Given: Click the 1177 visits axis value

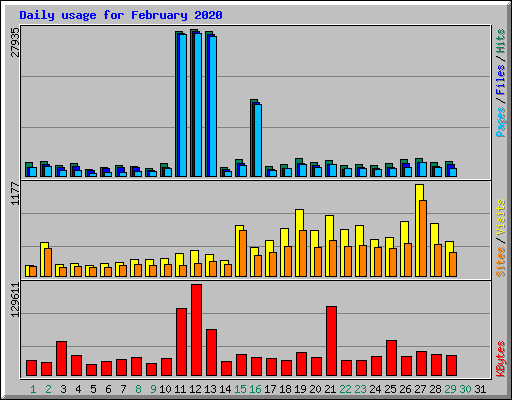Looking at the screenshot, I should [15, 193].
